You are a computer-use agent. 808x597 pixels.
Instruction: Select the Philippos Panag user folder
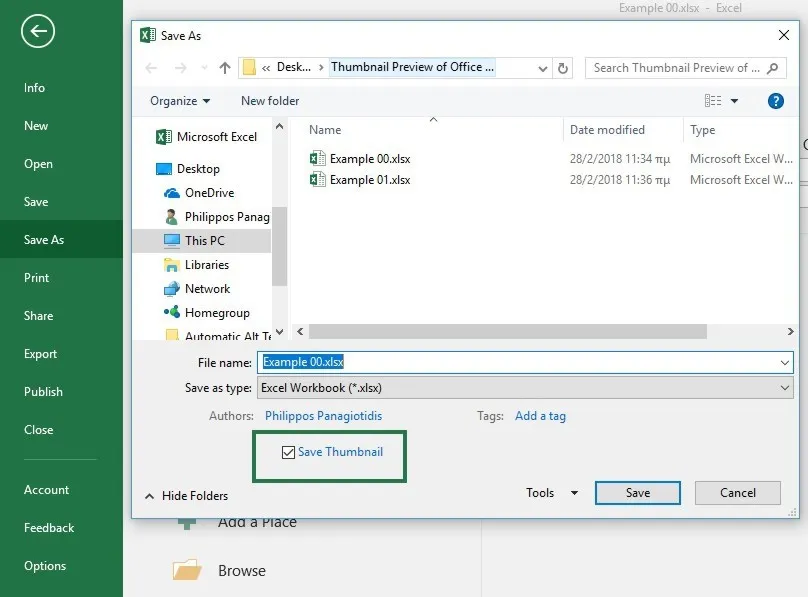pos(217,217)
